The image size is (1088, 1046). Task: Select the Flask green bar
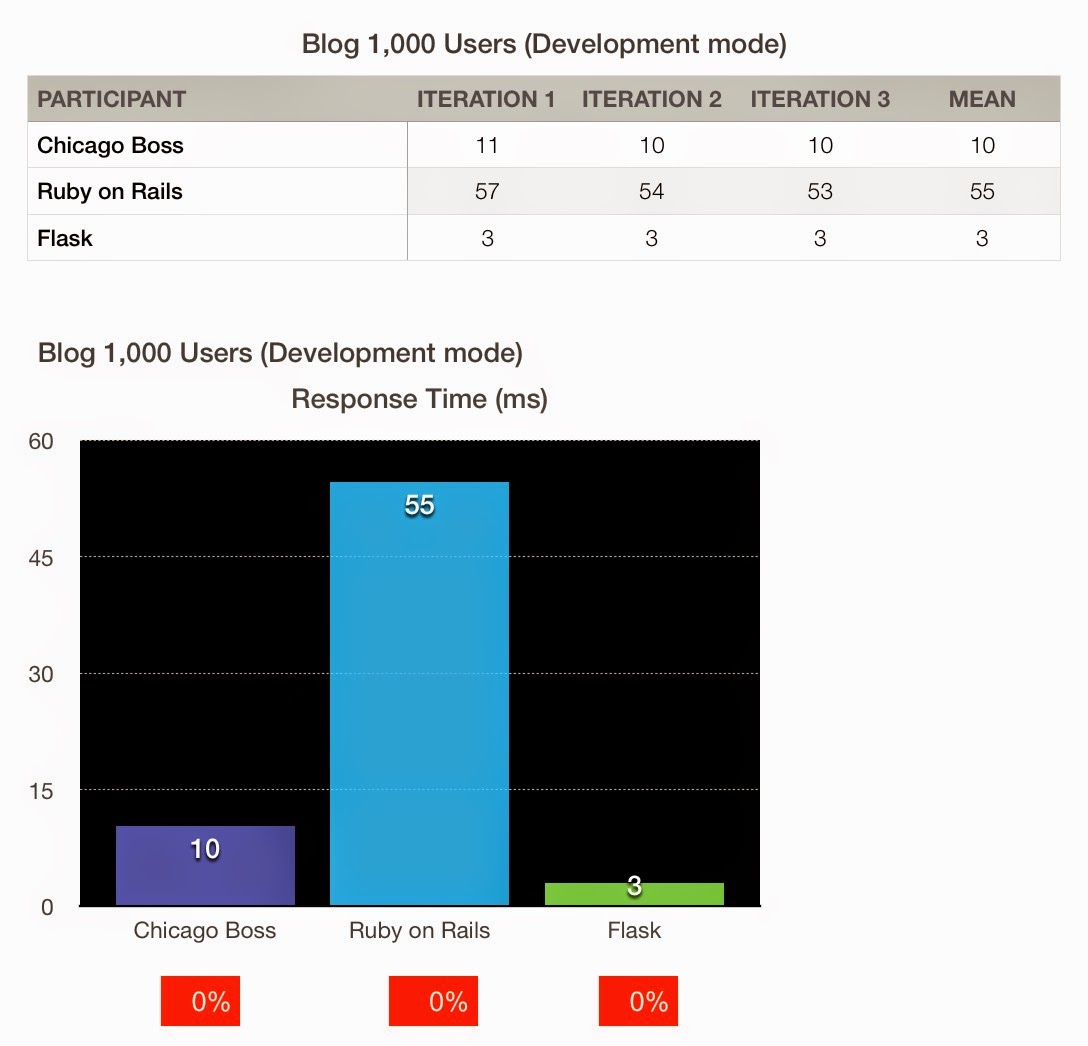[x=633, y=890]
